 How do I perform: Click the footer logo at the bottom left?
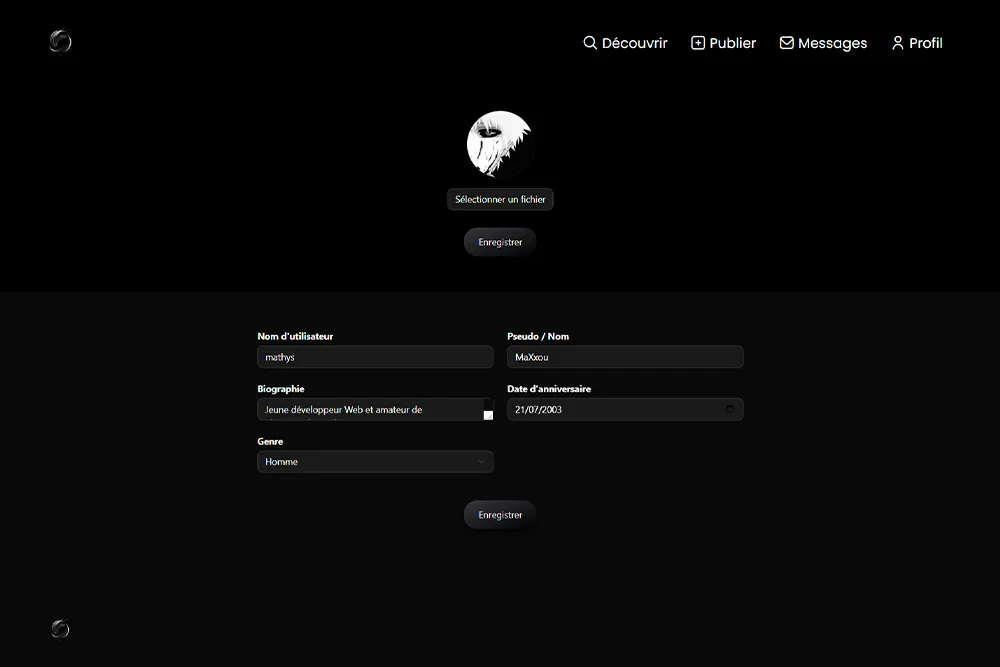(60, 628)
